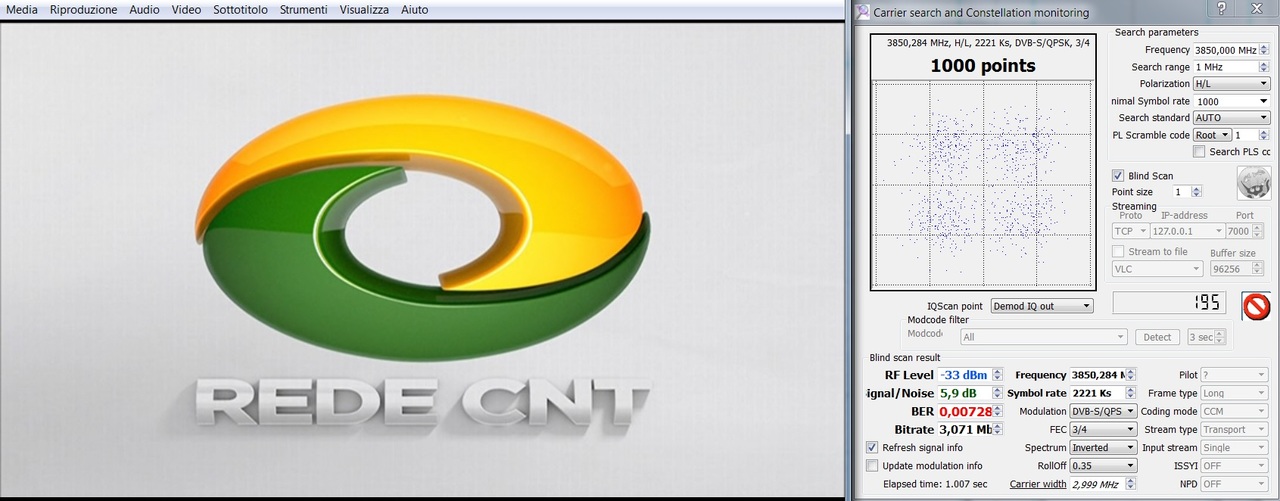Open the ISSYI OFF dropdown
Image resolution: width=1280 pixels, height=501 pixels.
pos(1234,465)
